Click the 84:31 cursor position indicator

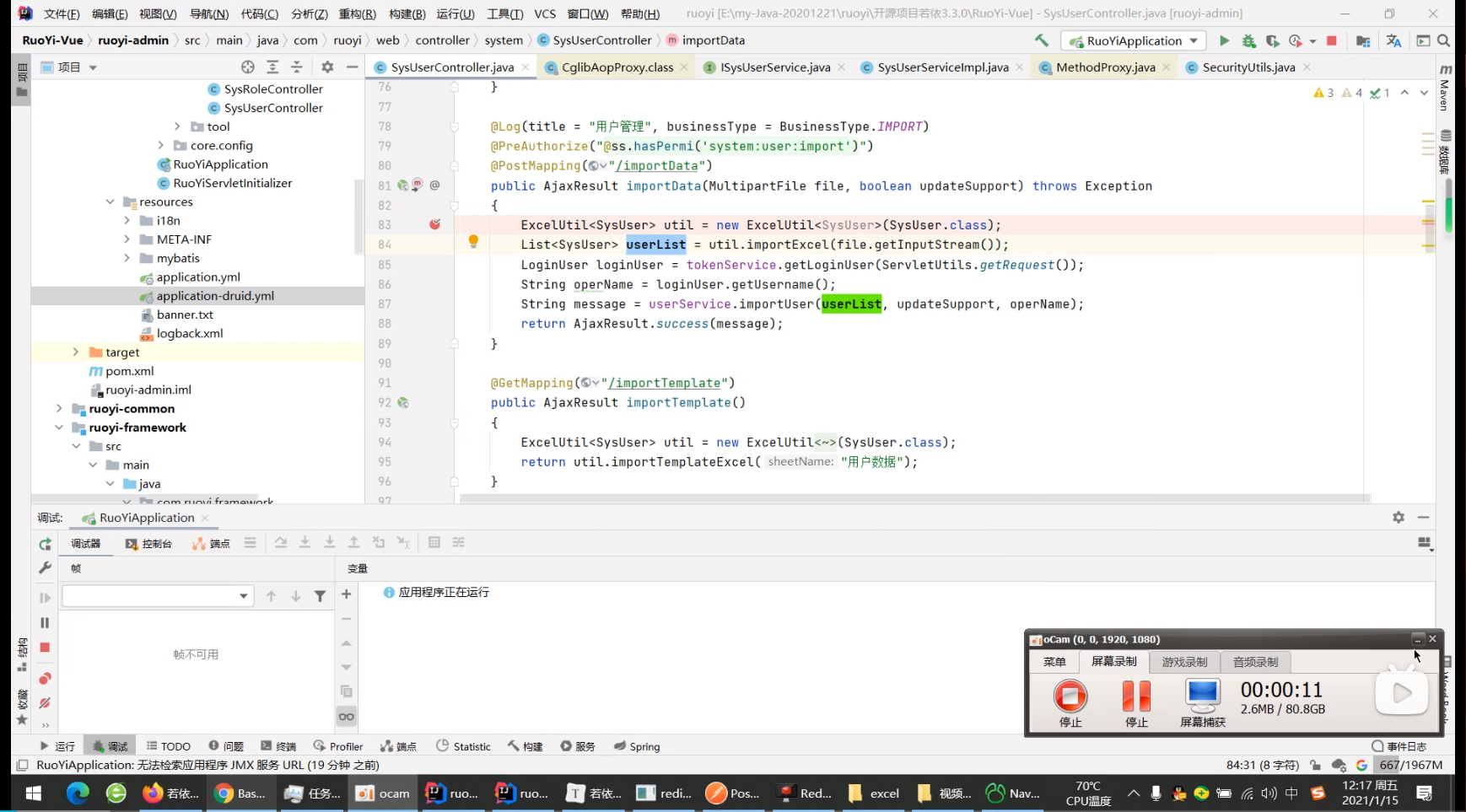click(x=1262, y=765)
